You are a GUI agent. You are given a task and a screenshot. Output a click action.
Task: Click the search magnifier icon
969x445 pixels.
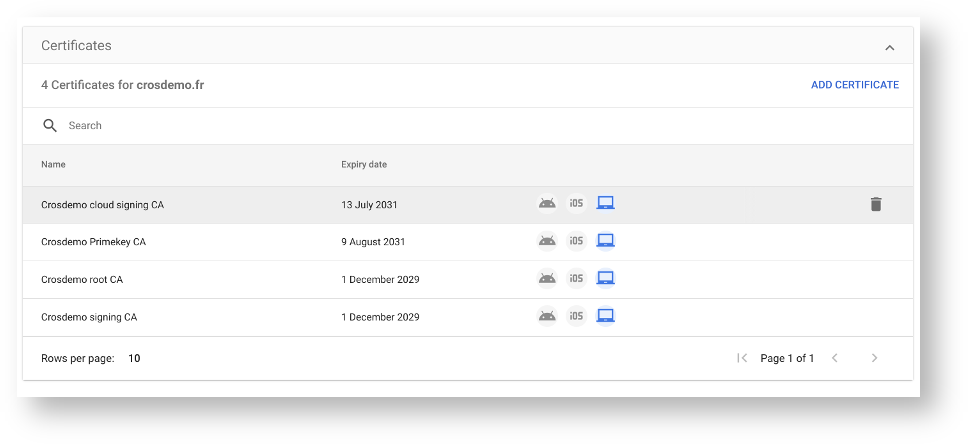click(50, 126)
